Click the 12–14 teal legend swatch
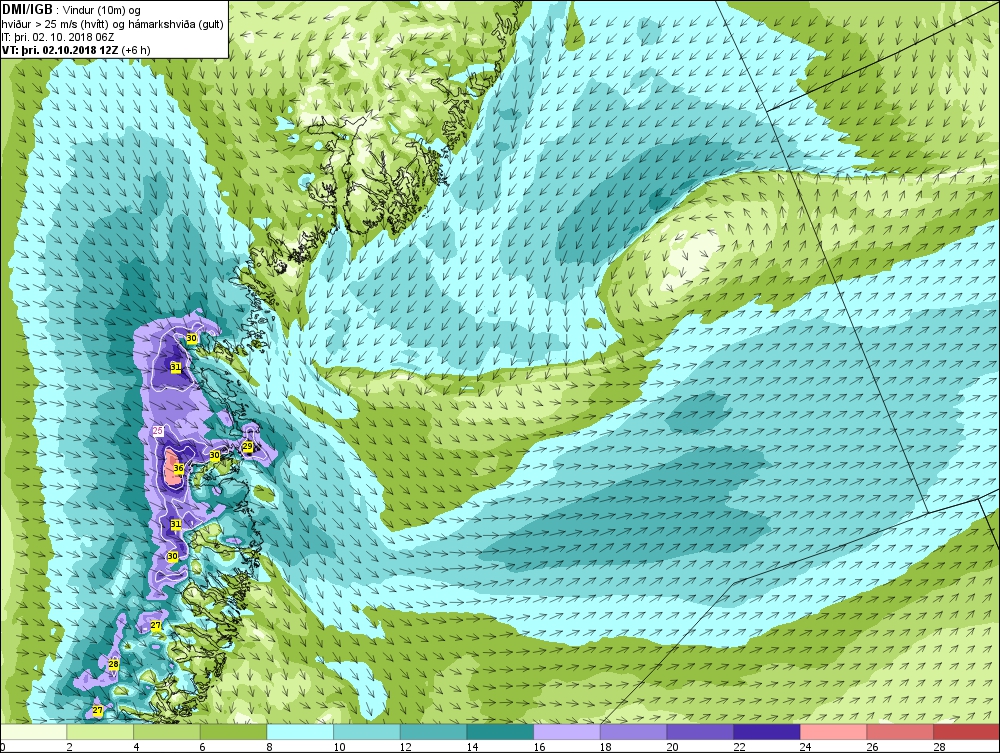This screenshot has height=753, width=1000. [x=433, y=732]
